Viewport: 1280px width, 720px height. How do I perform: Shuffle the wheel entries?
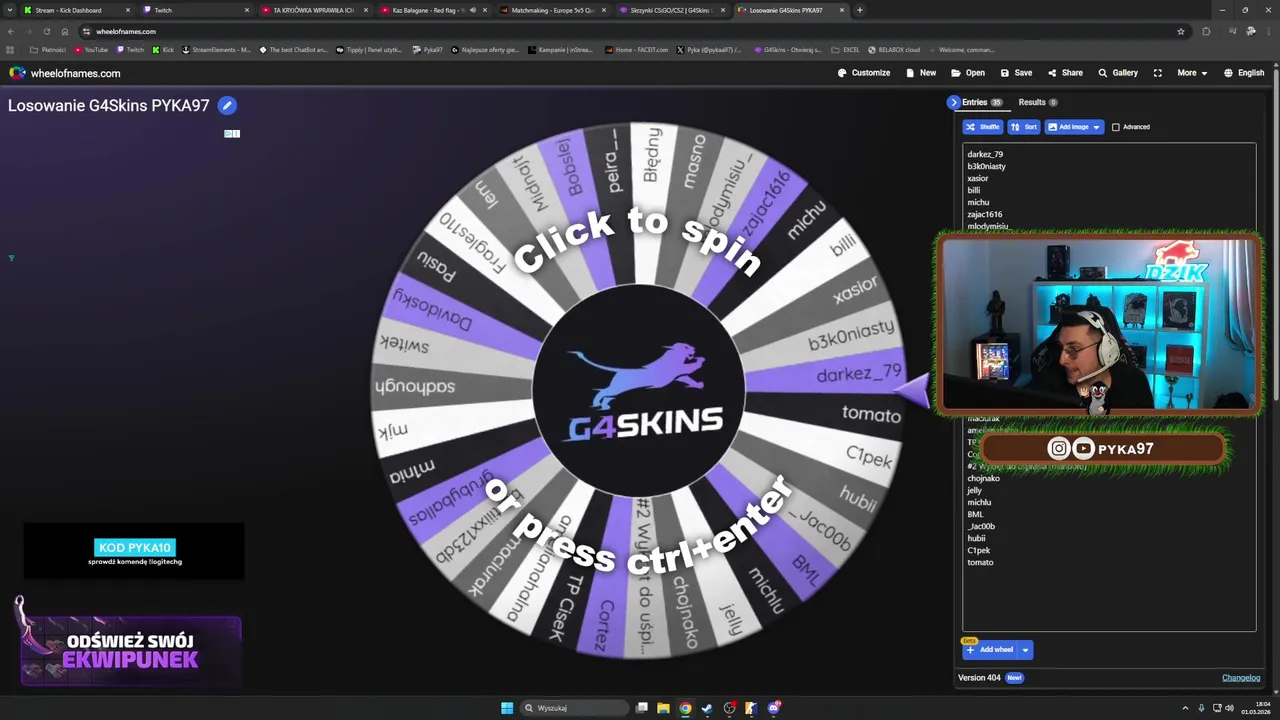[982, 127]
